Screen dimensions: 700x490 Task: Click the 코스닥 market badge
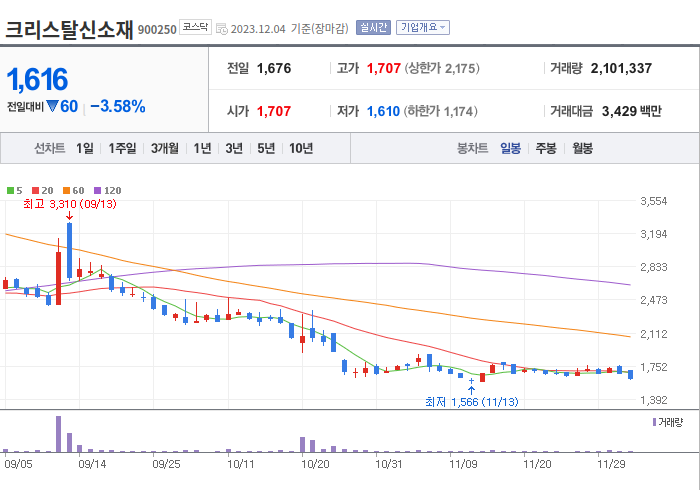(x=195, y=27)
